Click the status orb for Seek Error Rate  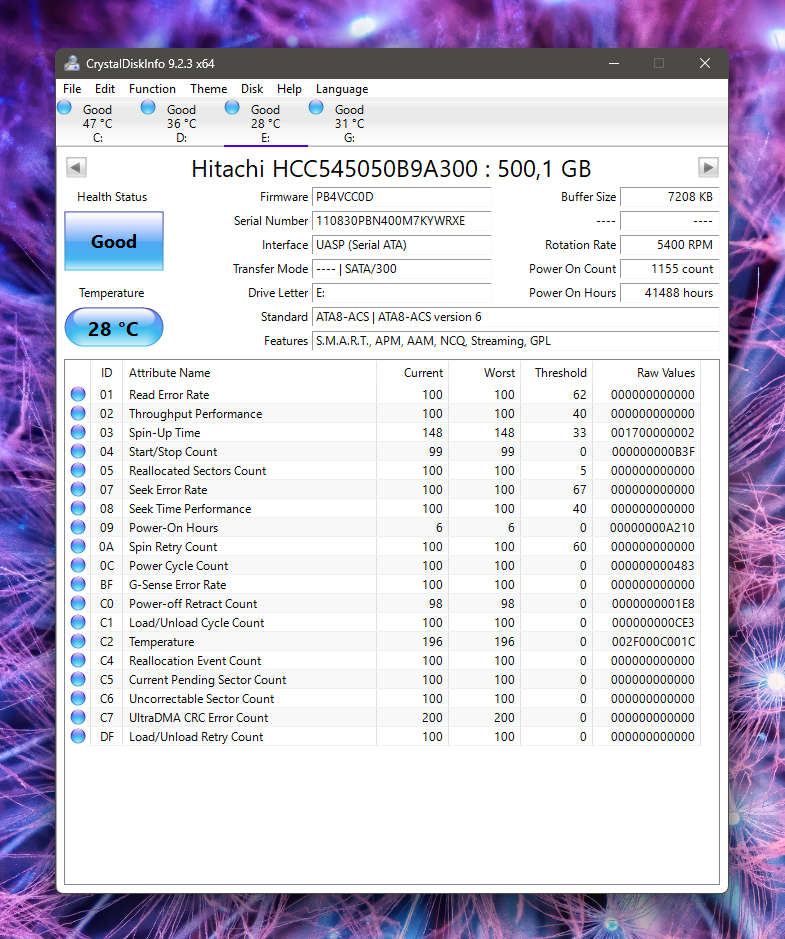point(78,489)
